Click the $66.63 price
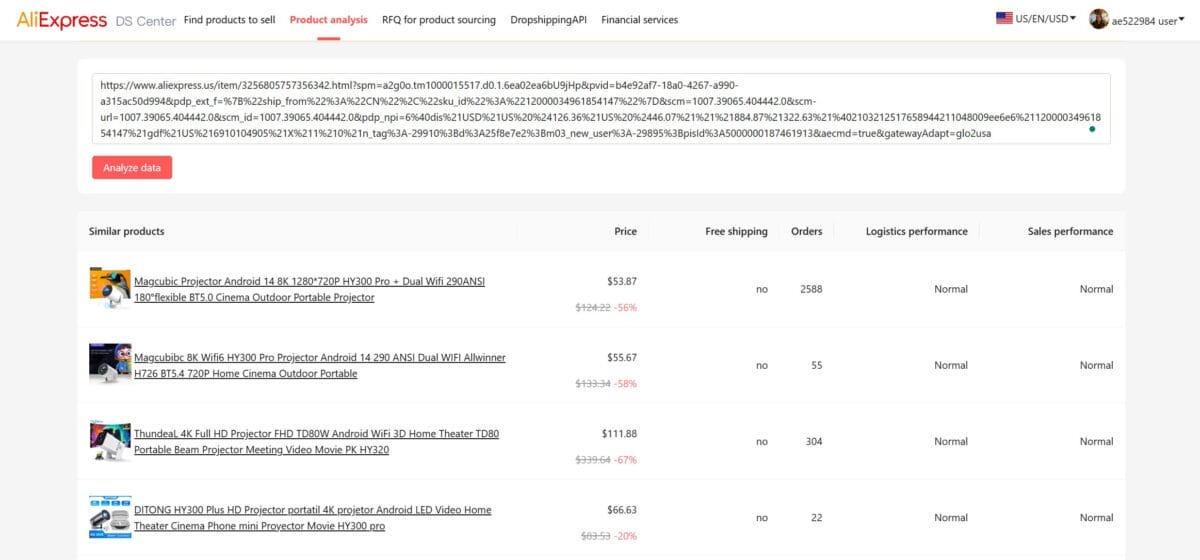The height and width of the screenshot is (560, 1200). 622,509
